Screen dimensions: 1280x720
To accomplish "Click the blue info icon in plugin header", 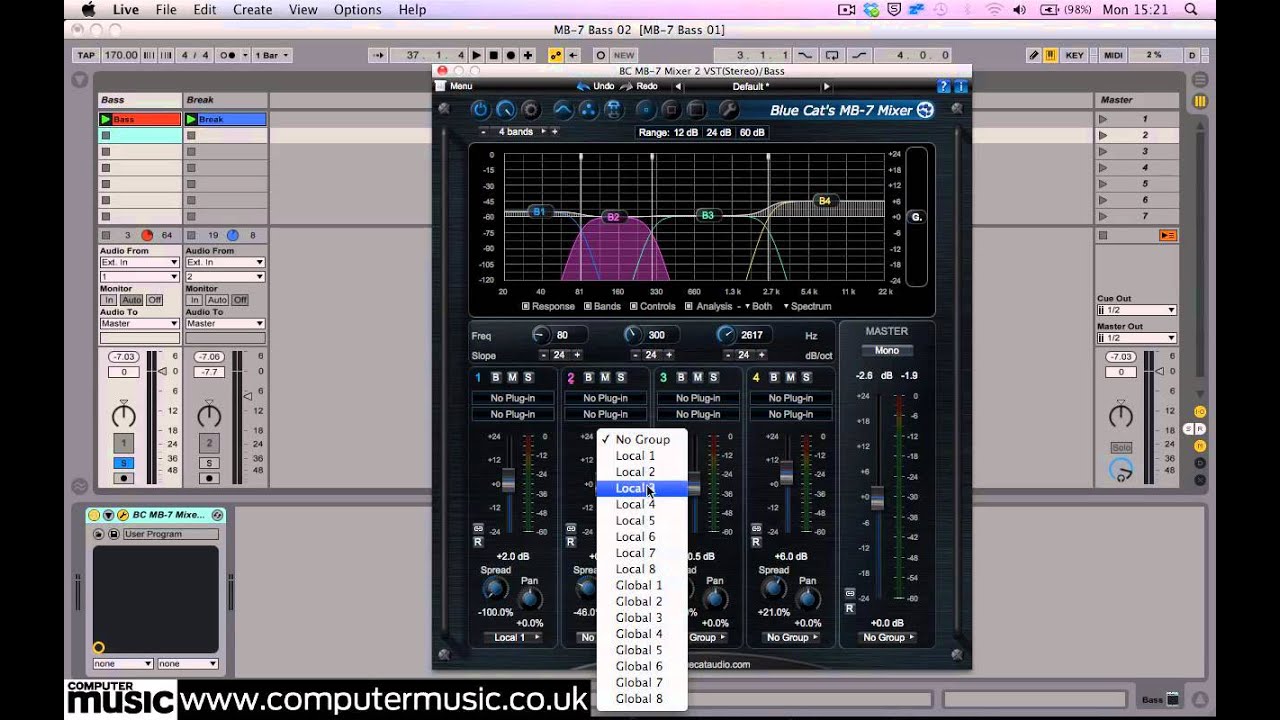I will tap(961, 87).
